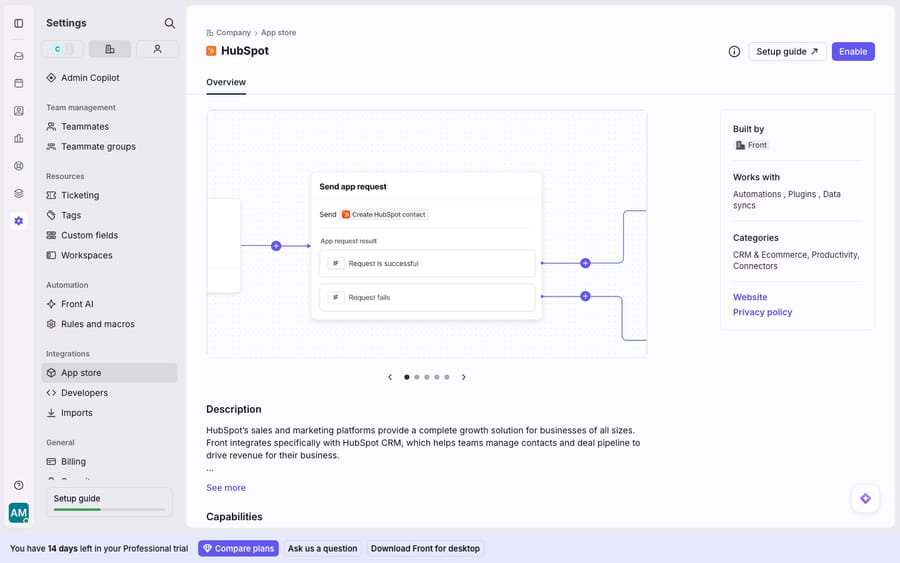900x563 pixels.
Task: Open Front AI settings
Action: (109, 304)
